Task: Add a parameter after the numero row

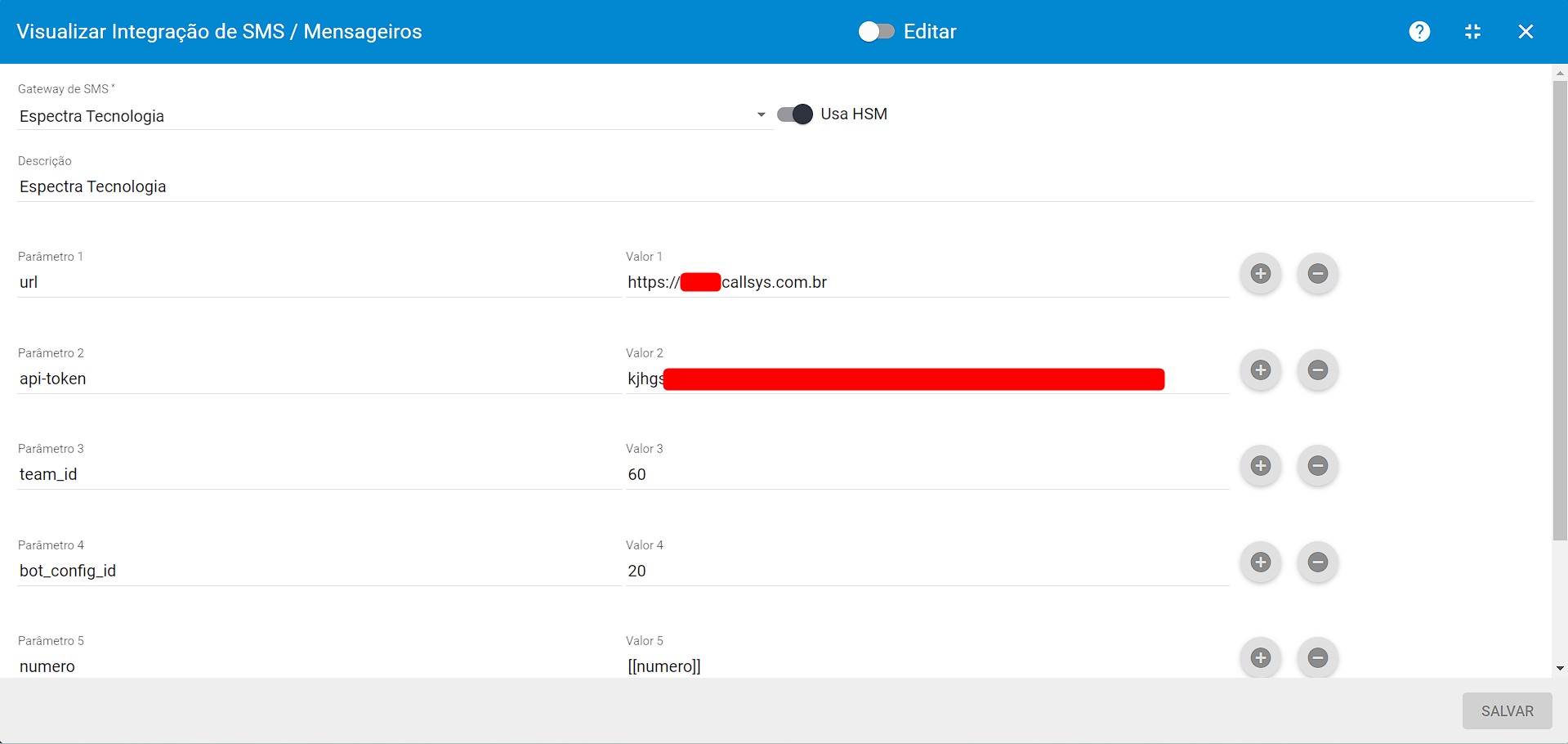Action: (x=1261, y=657)
